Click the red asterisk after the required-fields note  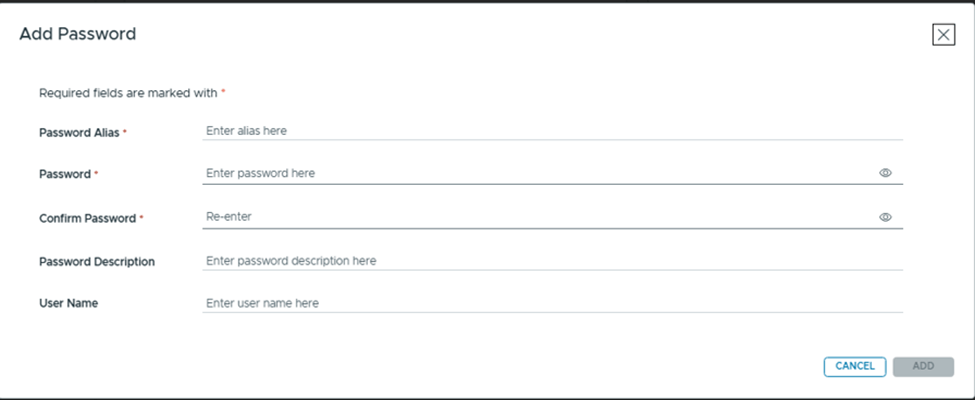coord(223,92)
